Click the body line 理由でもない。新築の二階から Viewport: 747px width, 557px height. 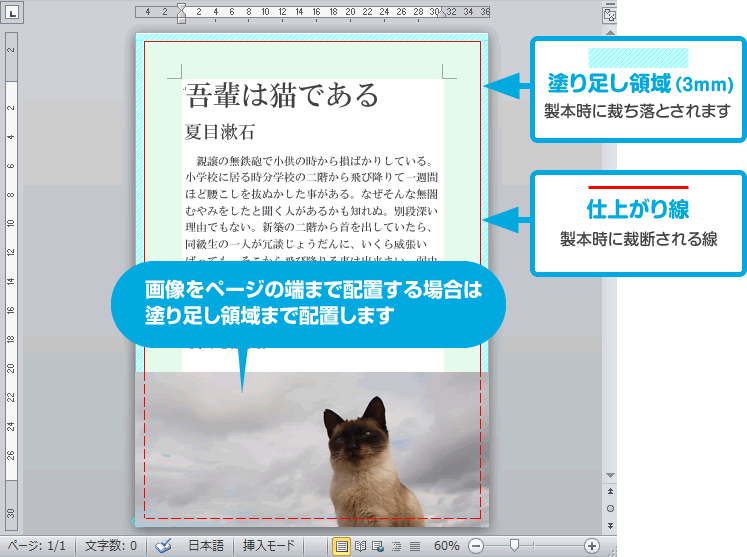309,227
